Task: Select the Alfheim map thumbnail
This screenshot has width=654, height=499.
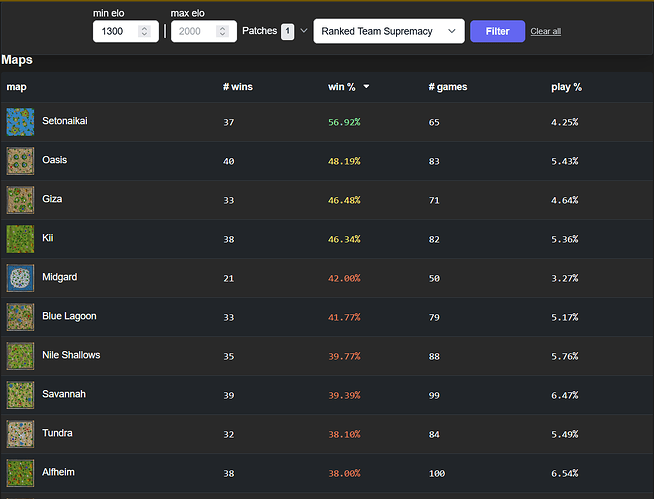Action: 20,473
